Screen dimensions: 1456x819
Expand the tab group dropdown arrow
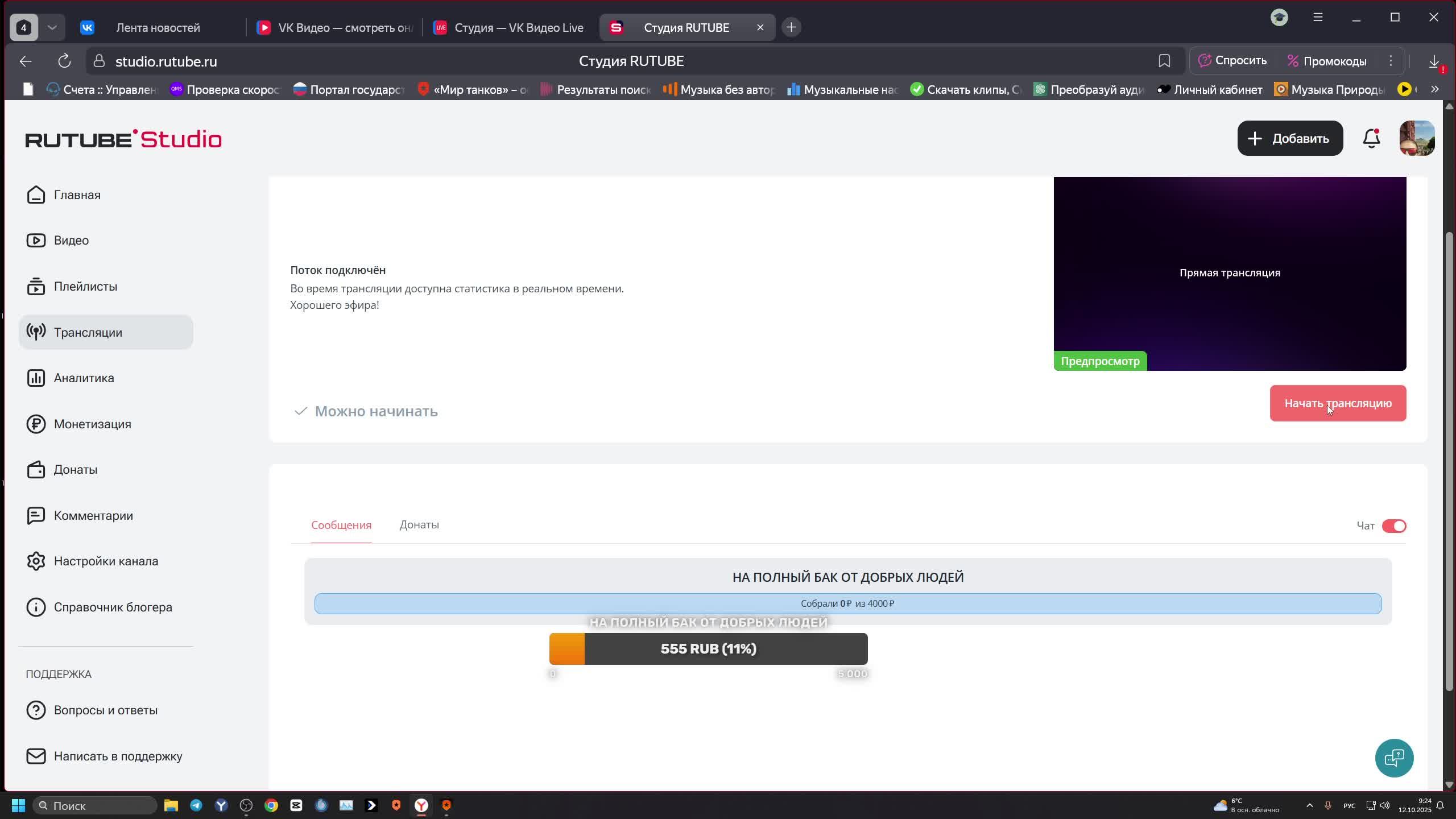pyautogui.click(x=52, y=27)
